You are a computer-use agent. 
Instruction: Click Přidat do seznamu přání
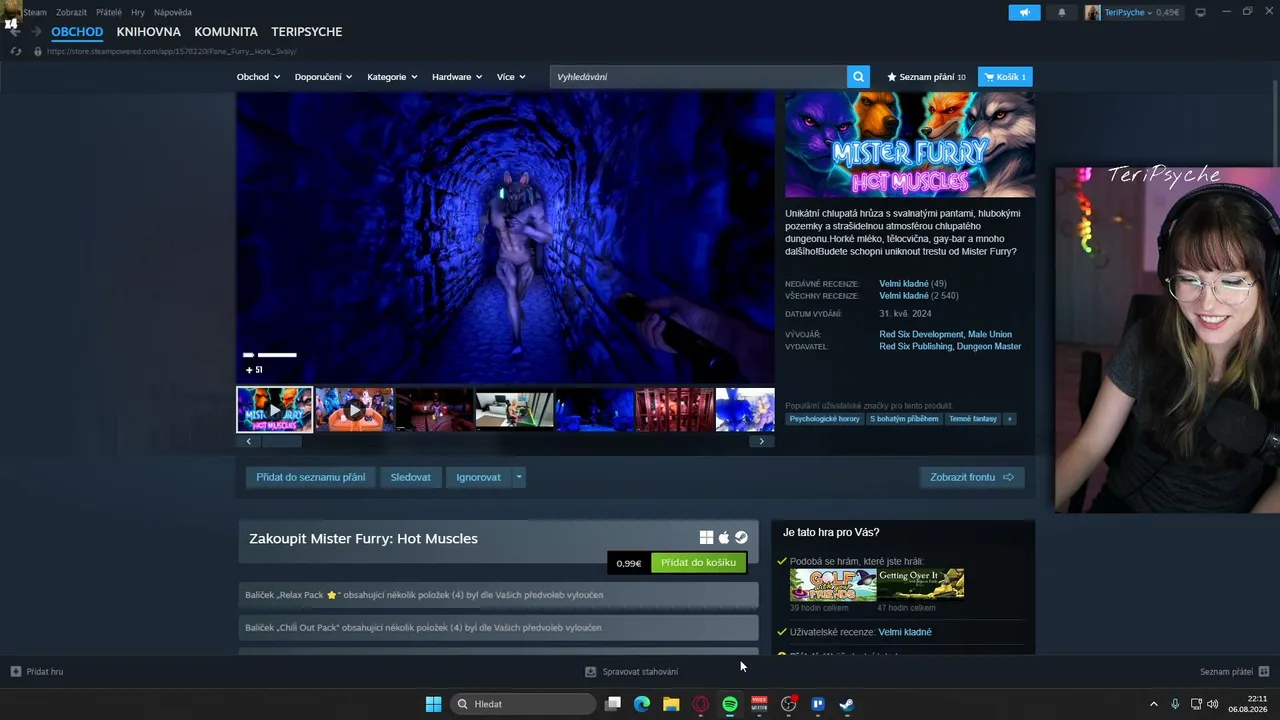[310, 477]
